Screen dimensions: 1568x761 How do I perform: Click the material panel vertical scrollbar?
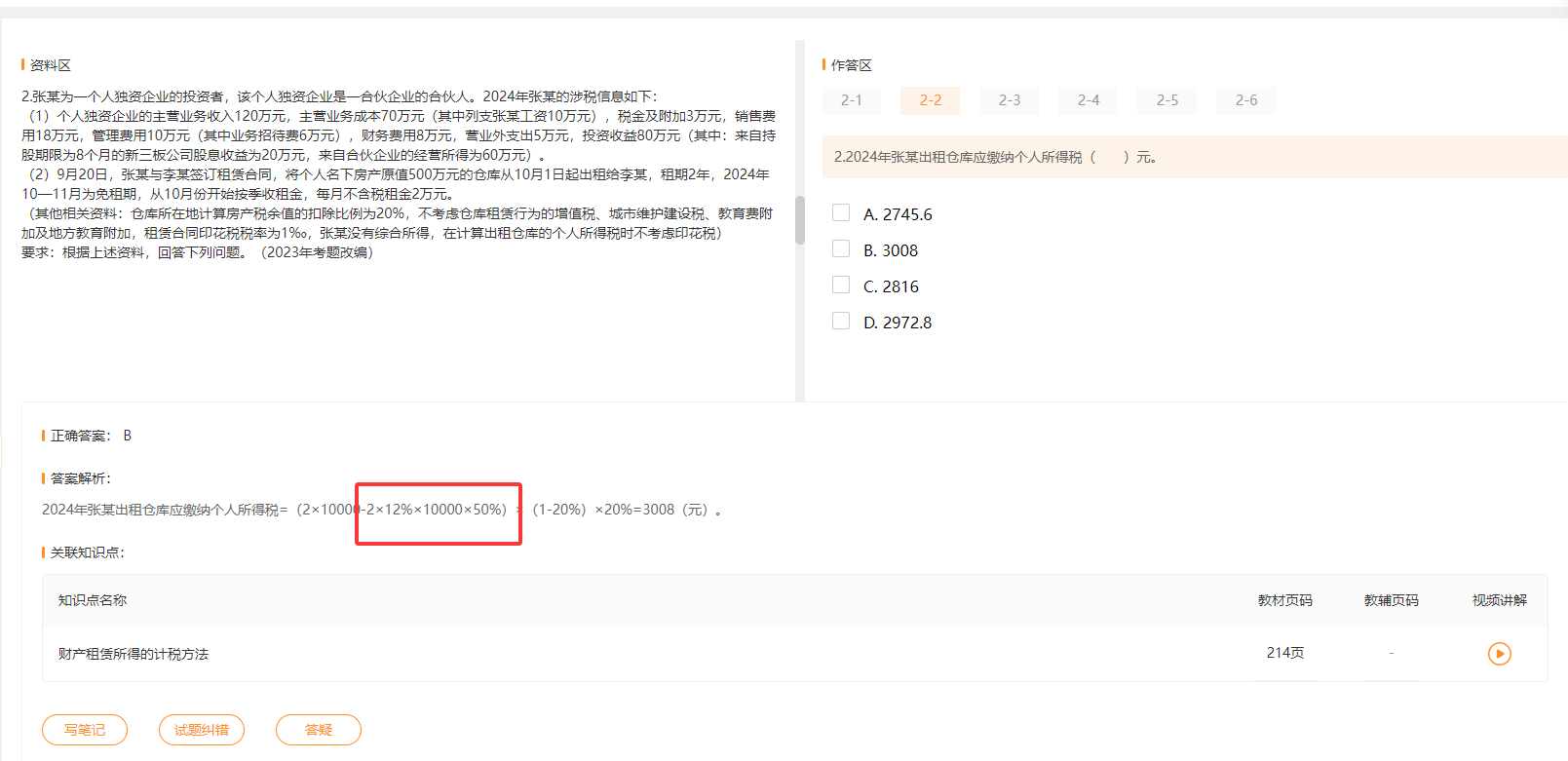click(x=800, y=220)
